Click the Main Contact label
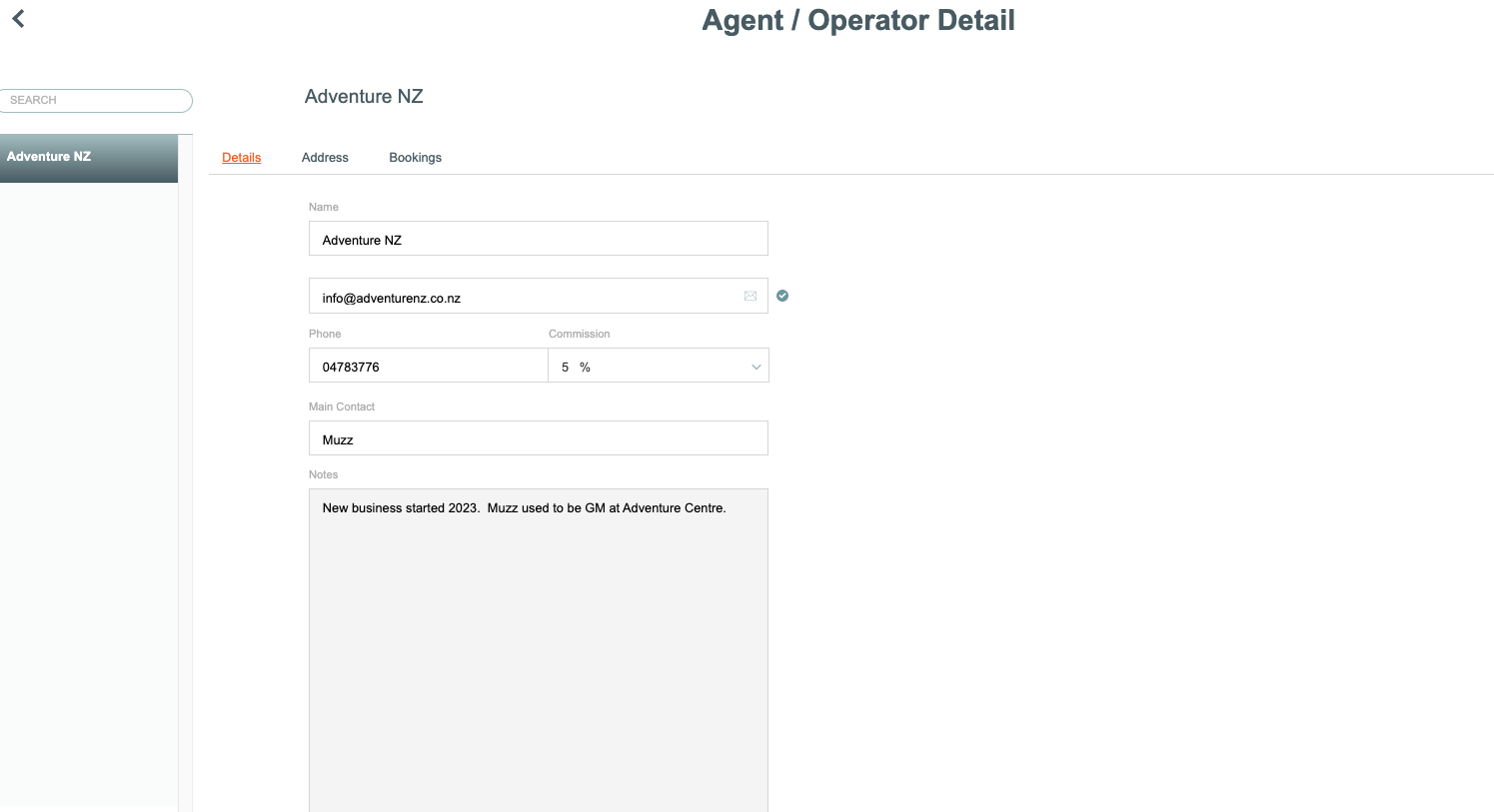Screen dimensions: 1494x812 click(x=342, y=406)
